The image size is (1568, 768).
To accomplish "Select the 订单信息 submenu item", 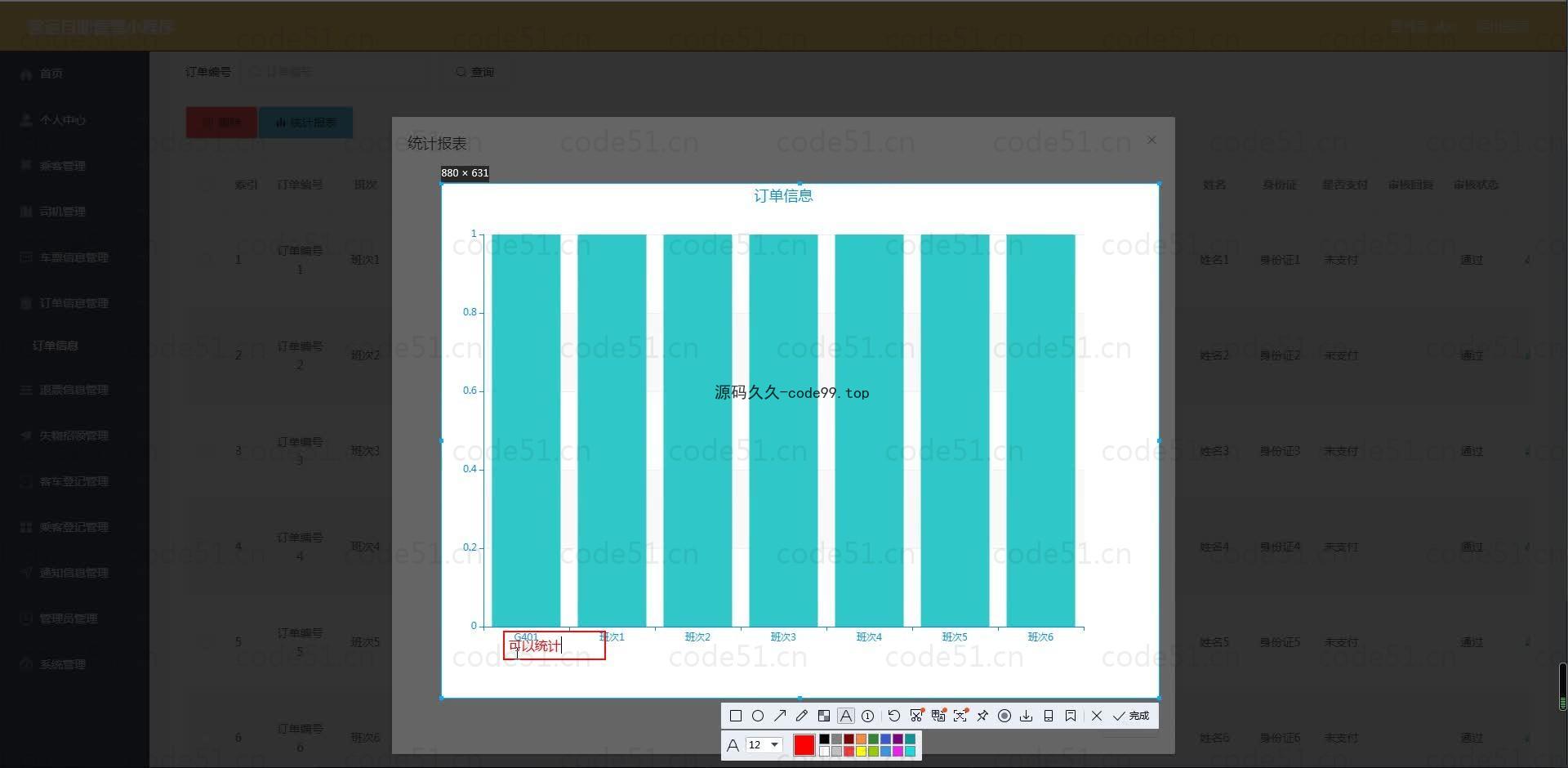I will [56, 346].
